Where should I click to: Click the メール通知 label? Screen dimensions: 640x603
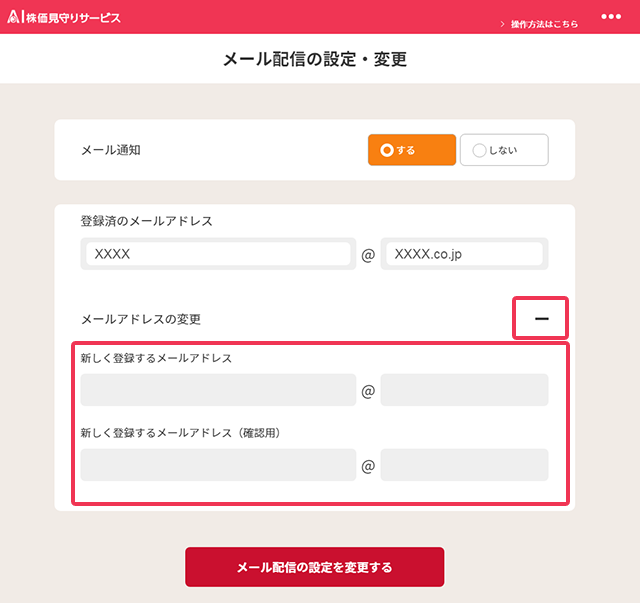[x=111, y=150]
